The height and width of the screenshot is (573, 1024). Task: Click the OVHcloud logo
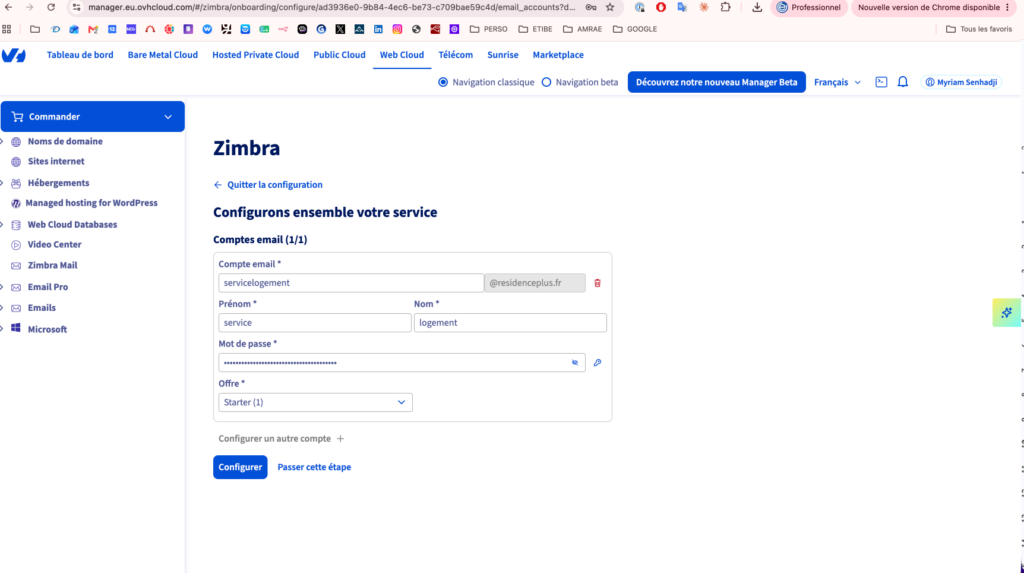tap(13, 56)
